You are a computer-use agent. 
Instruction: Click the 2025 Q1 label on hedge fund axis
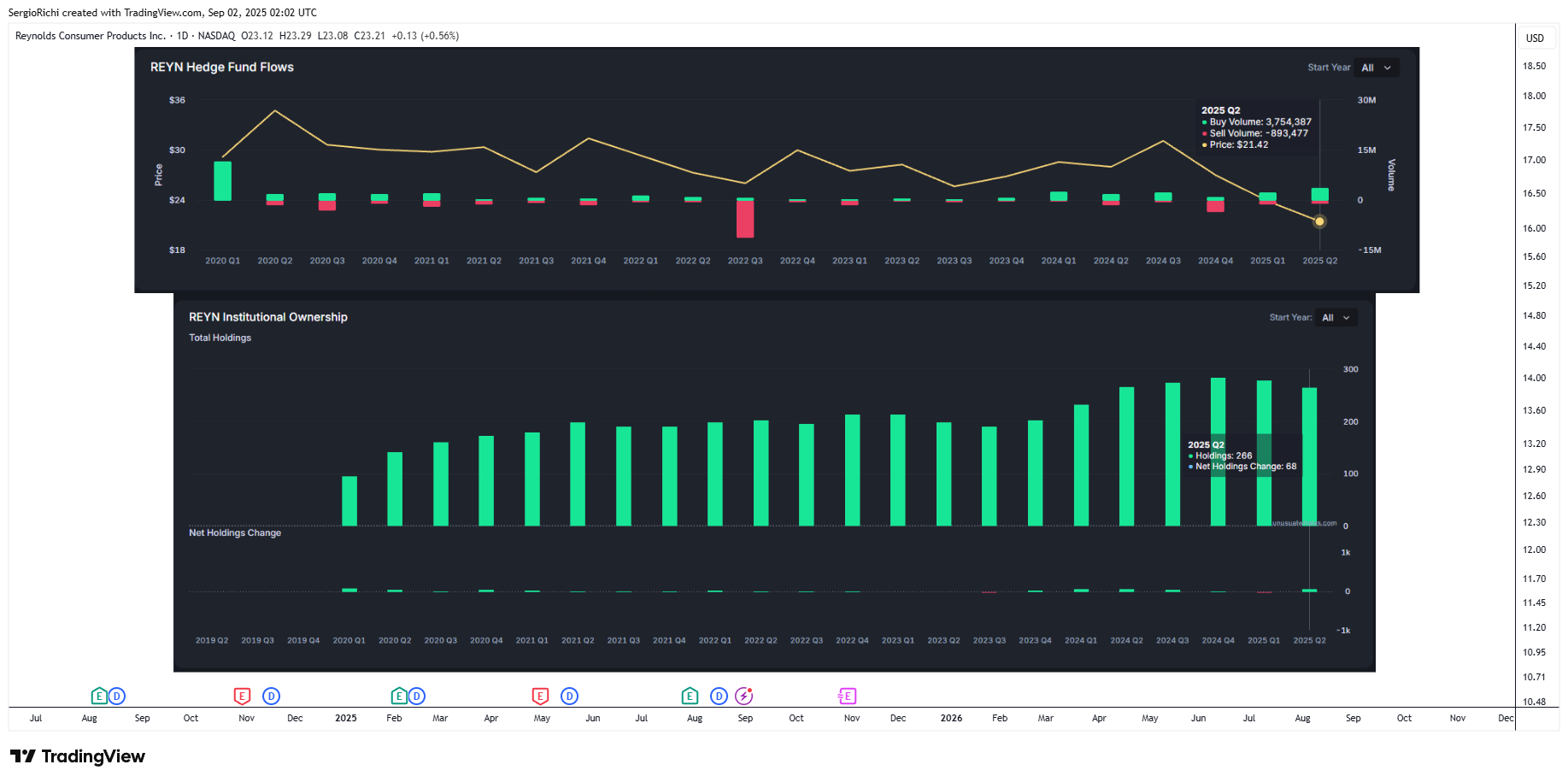coord(1267,261)
